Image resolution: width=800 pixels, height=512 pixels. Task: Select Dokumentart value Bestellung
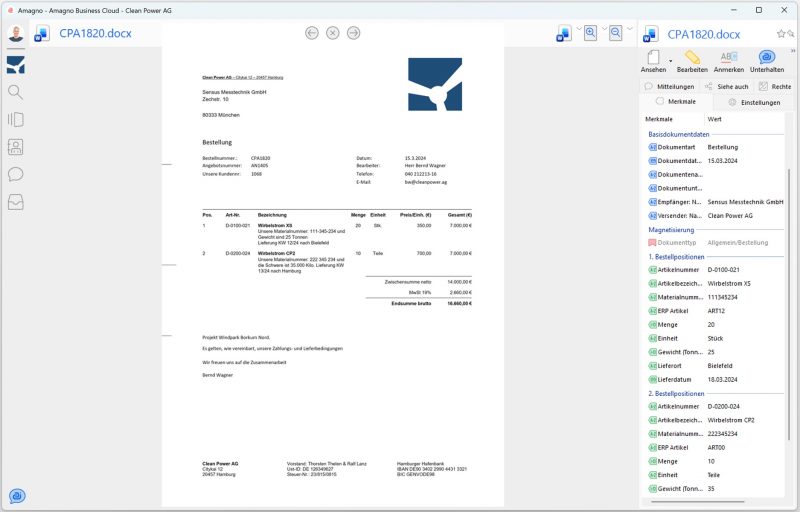pyautogui.click(x=722, y=147)
